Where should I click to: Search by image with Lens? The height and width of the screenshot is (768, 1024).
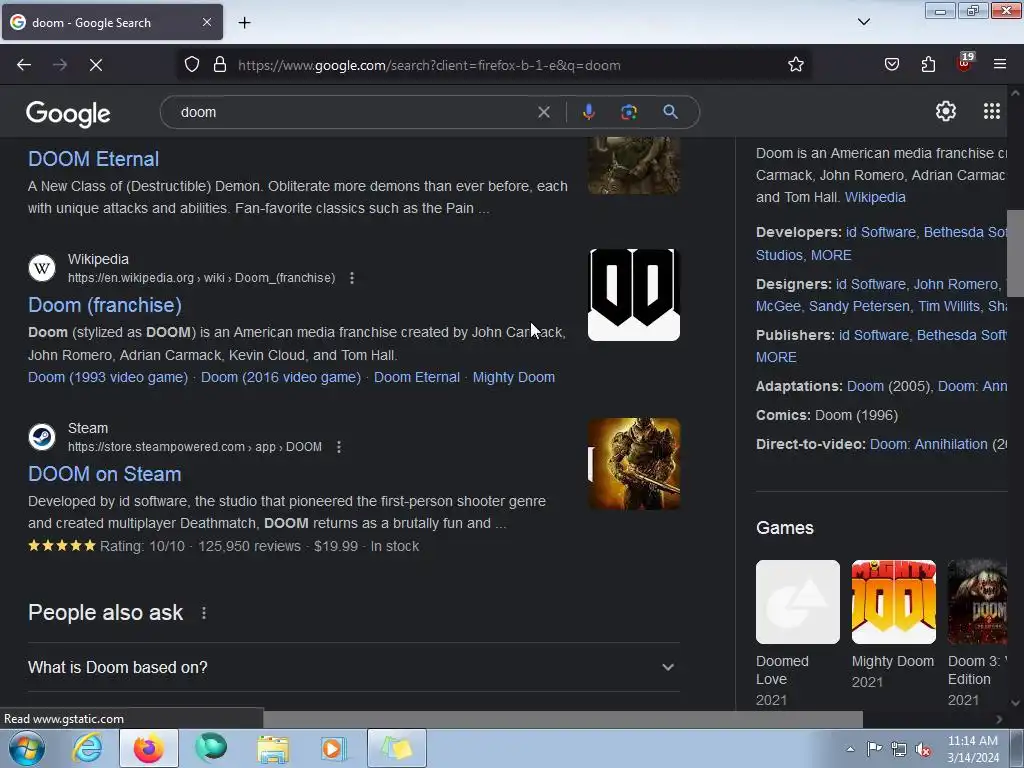(x=628, y=112)
